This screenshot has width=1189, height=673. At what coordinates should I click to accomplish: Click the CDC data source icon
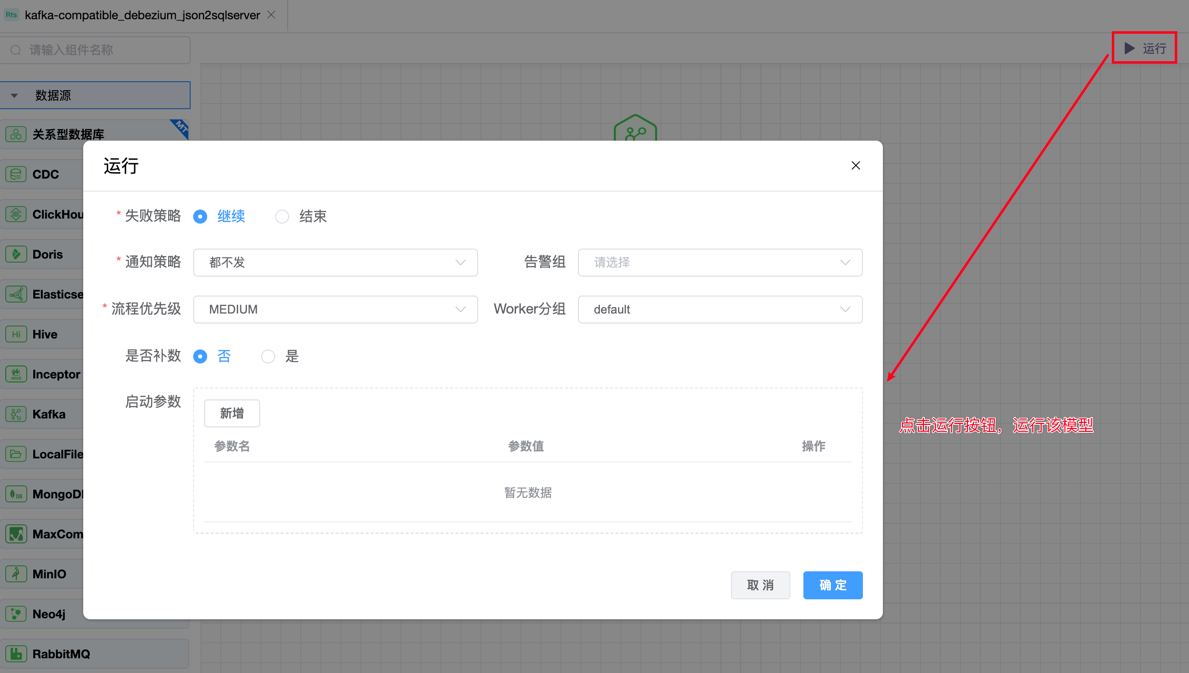16,174
